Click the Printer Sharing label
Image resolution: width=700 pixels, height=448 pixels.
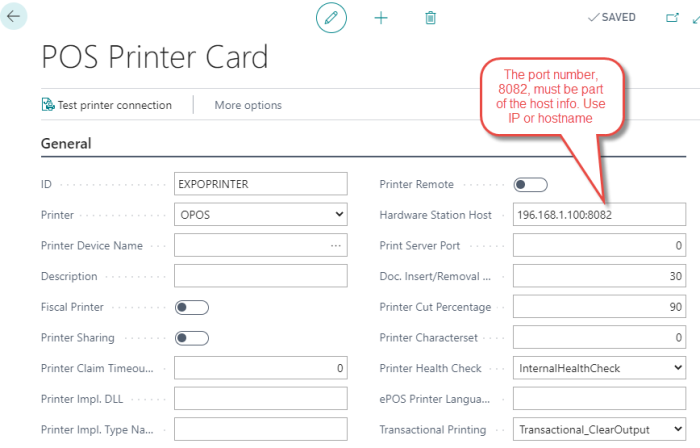pyautogui.click(x=78, y=338)
